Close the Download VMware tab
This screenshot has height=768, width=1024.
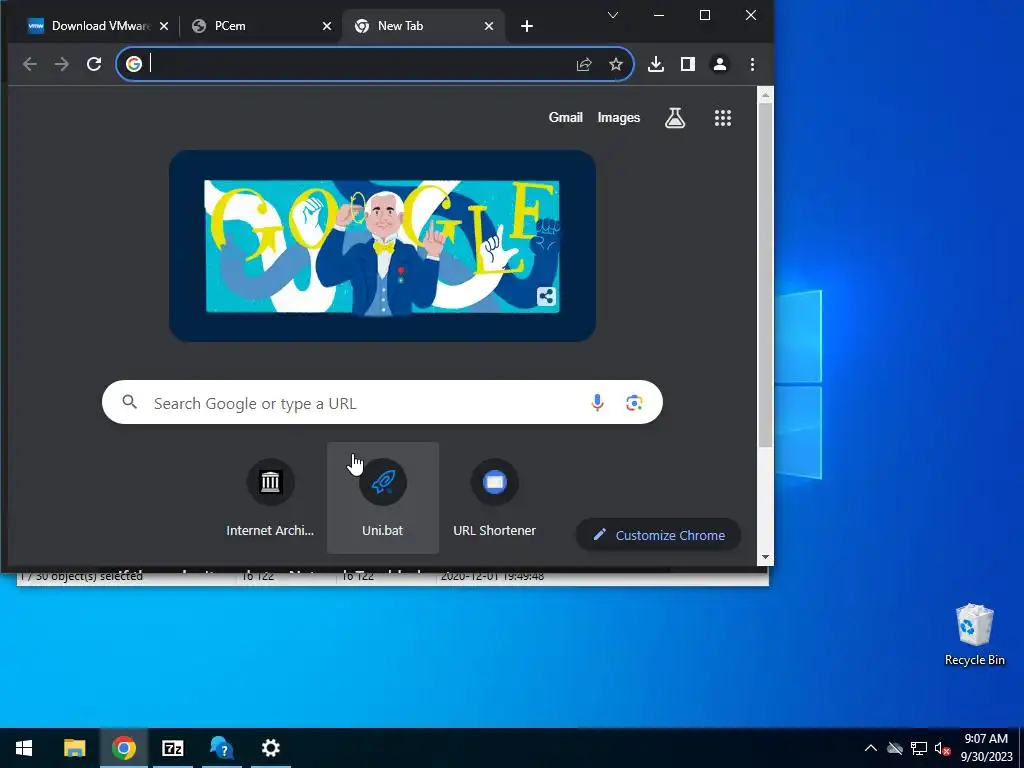(164, 26)
